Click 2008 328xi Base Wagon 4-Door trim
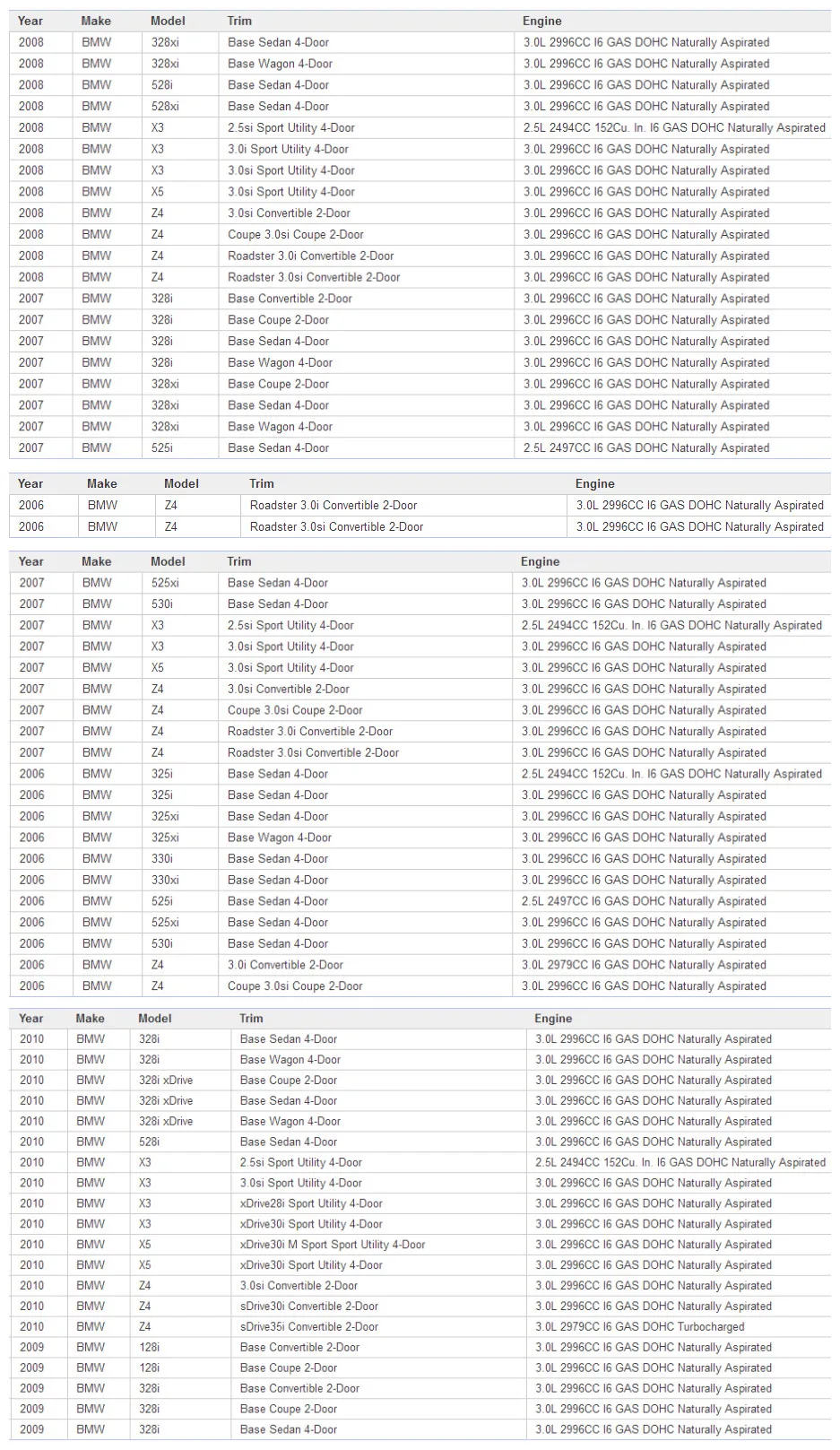 click(x=280, y=64)
